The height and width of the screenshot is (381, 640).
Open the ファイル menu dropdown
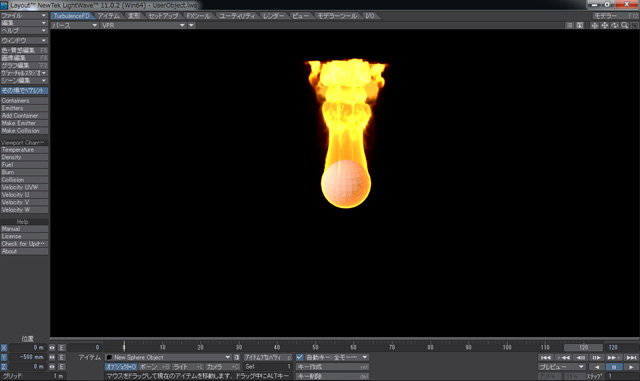pyautogui.click(x=24, y=16)
